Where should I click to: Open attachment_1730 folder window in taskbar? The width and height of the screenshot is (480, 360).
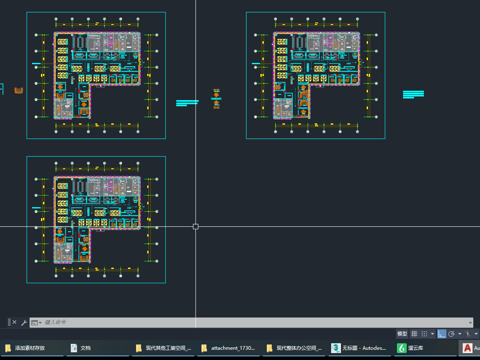(228, 348)
